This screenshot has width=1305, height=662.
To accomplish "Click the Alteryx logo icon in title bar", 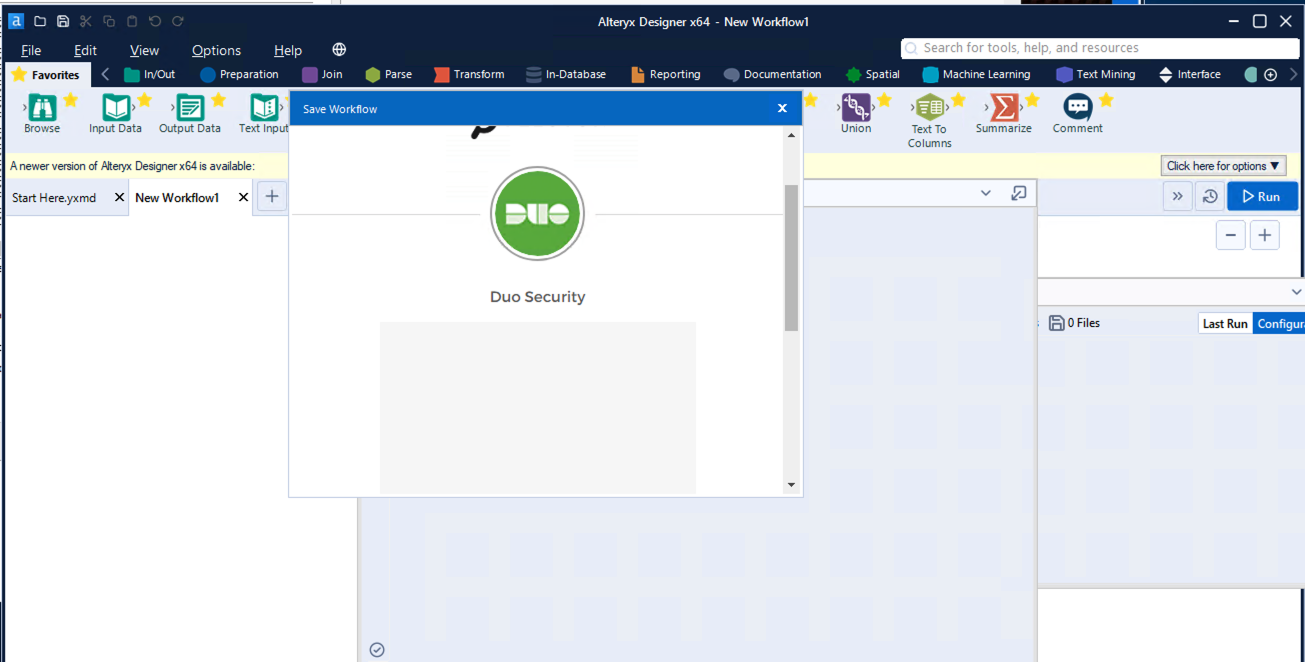I will tap(16, 21).
